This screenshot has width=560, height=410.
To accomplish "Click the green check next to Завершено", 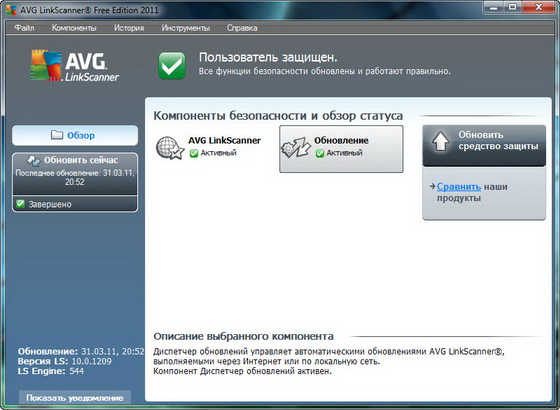I will click(20, 204).
